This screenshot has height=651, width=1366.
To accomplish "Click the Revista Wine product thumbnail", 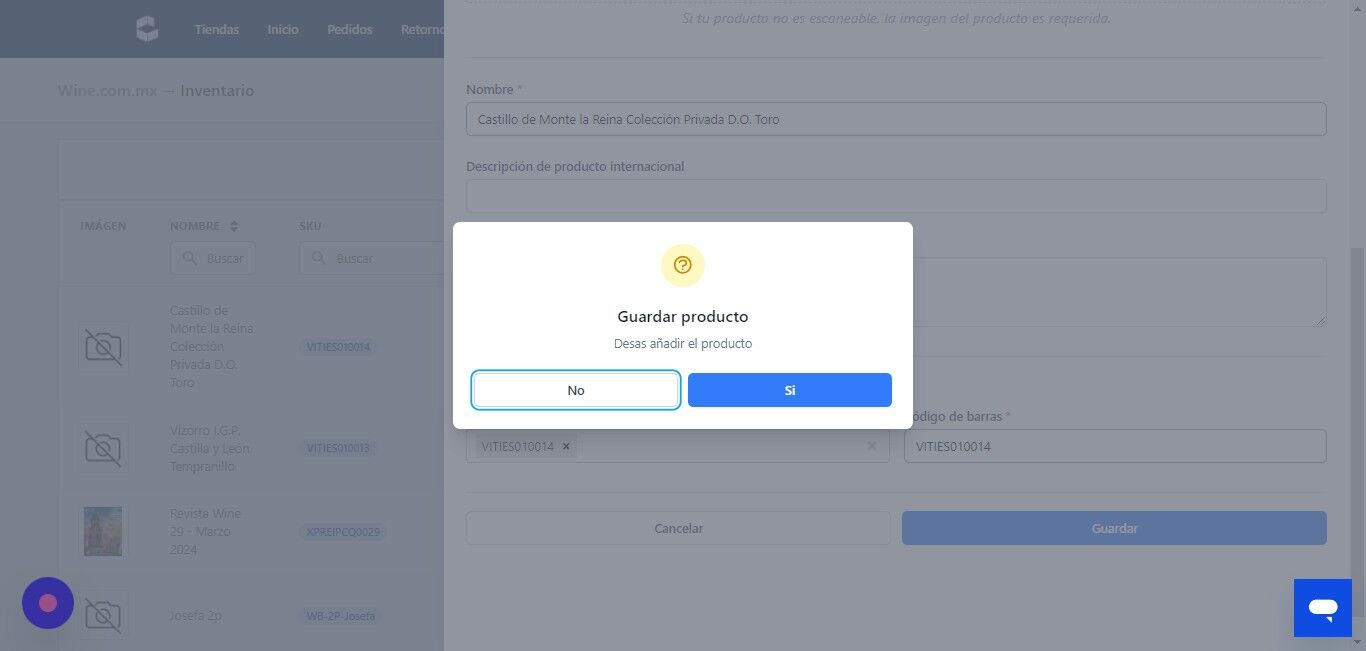I will (x=103, y=531).
